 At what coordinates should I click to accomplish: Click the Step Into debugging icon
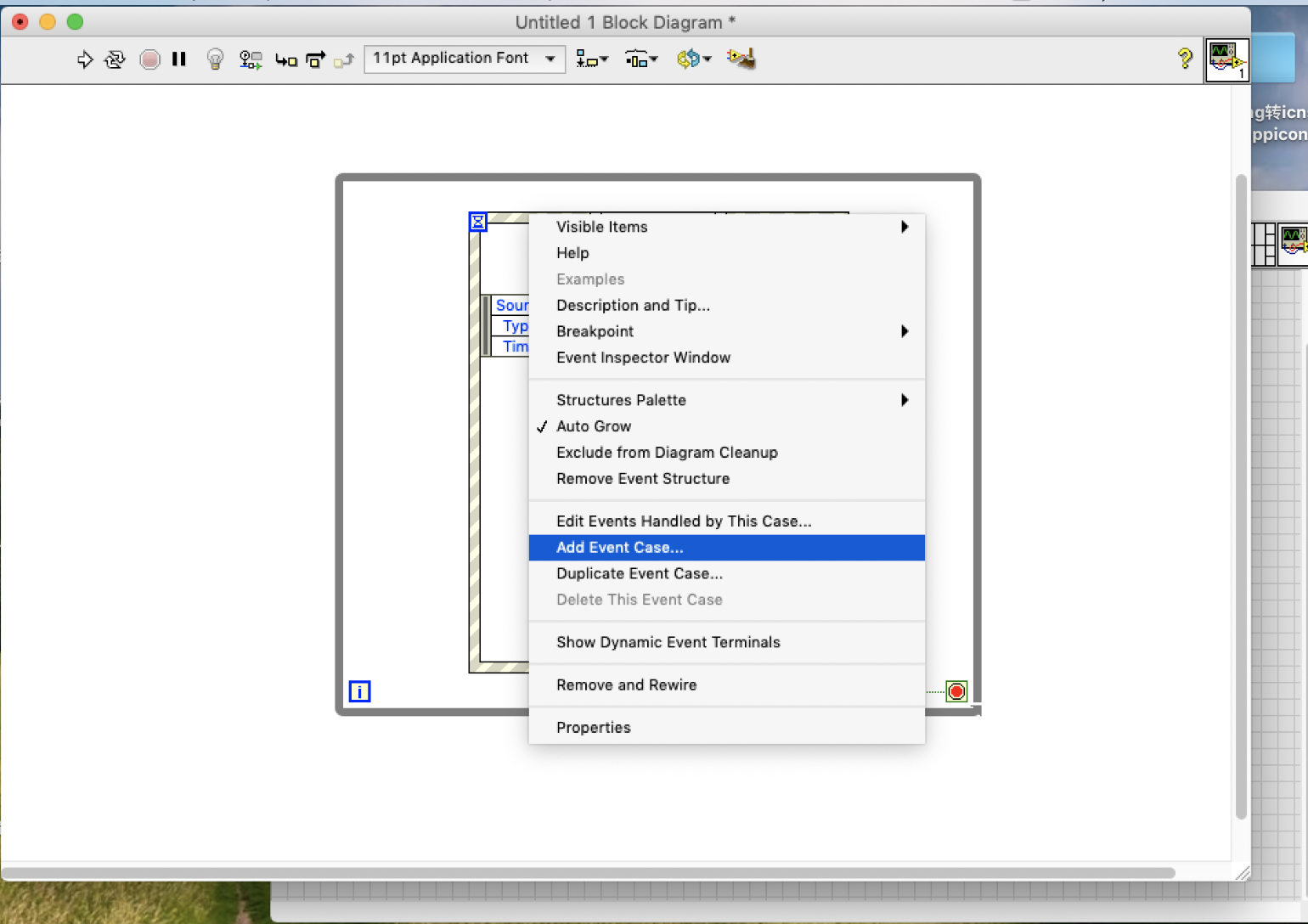click(286, 59)
